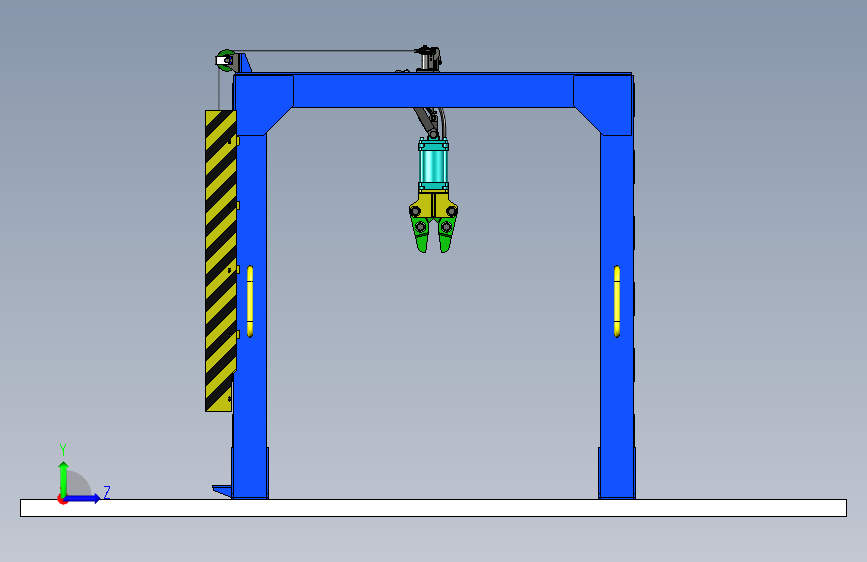Select the green pulley wheel at the frame's top corner
867x562 pixels.
click(x=225, y=60)
